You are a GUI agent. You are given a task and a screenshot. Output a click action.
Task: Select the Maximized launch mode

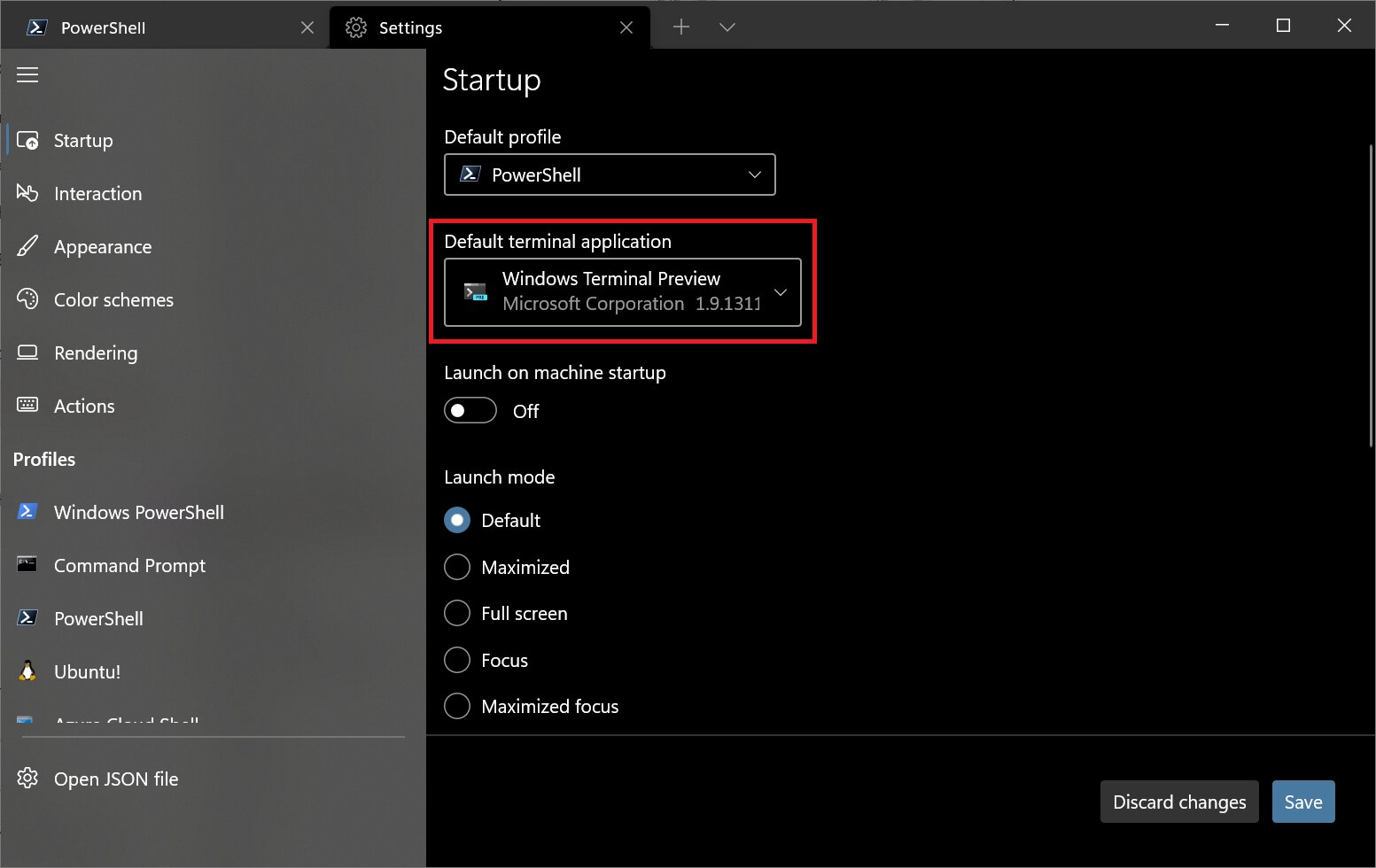point(457,567)
